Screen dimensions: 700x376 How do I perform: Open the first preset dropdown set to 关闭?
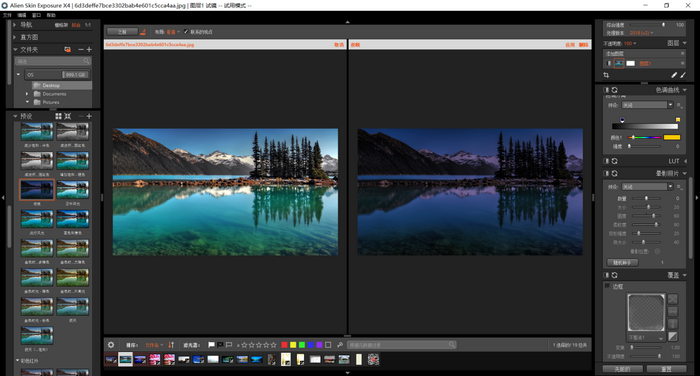(647, 105)
